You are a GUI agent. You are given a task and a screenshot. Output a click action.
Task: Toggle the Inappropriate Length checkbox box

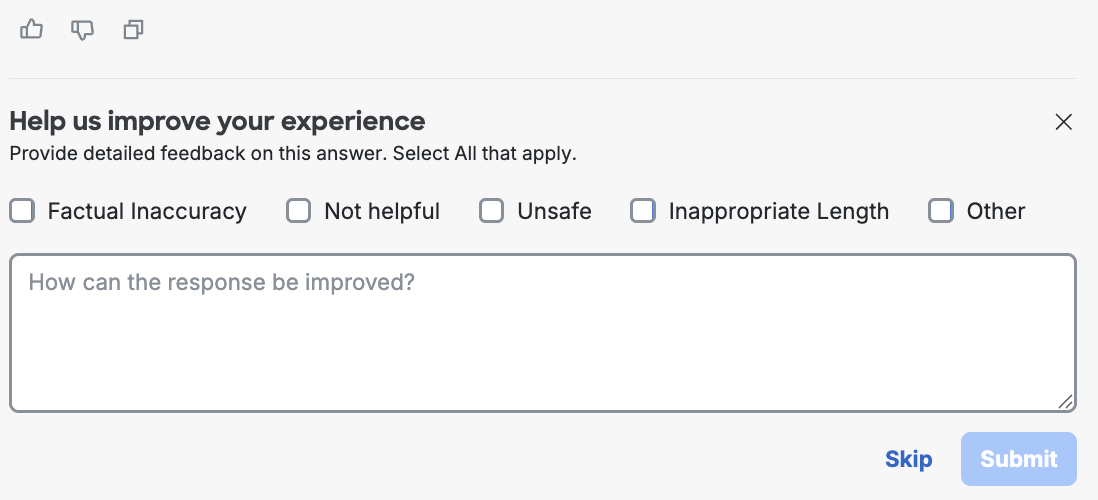(x=643, y=211)
